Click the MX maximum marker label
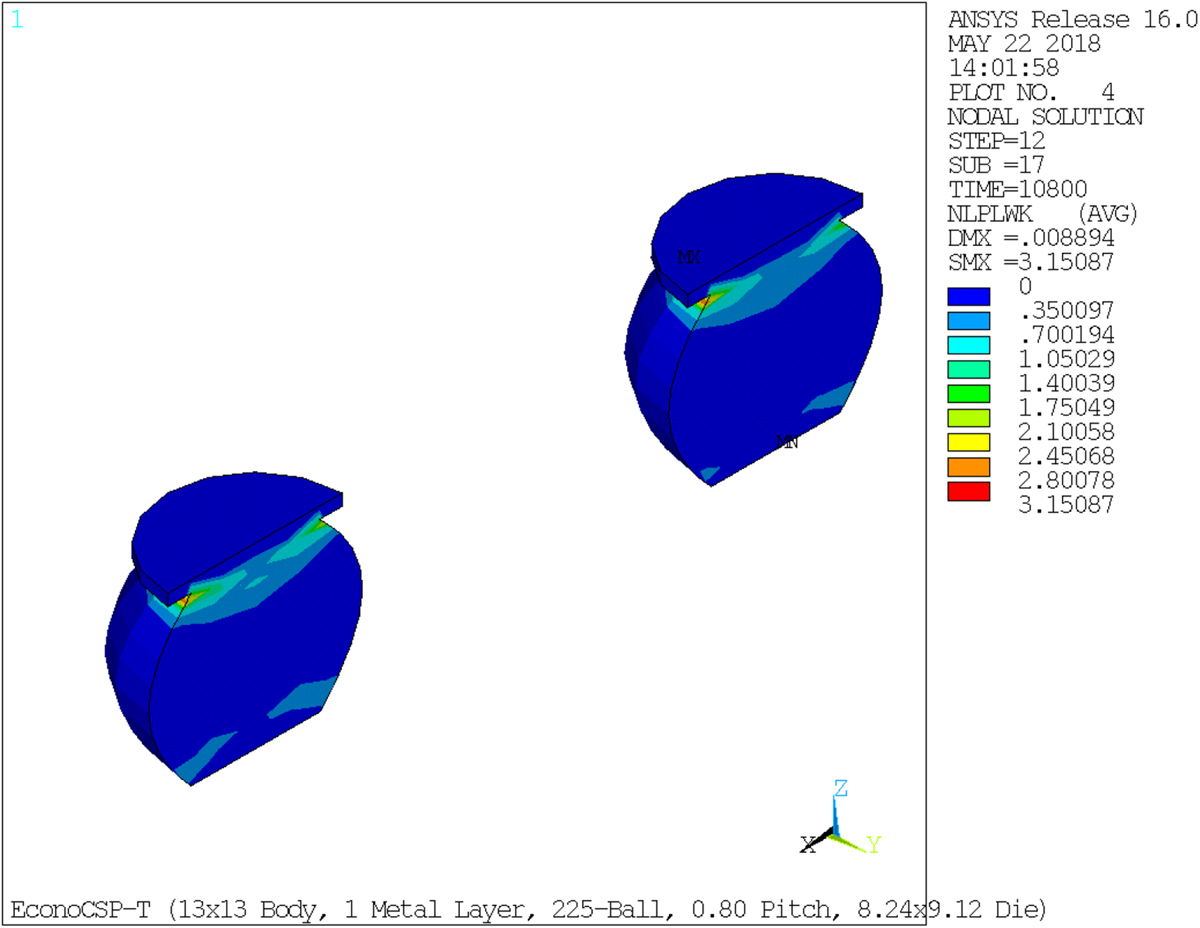This screenshot has height=928, width=1200. 689,257
